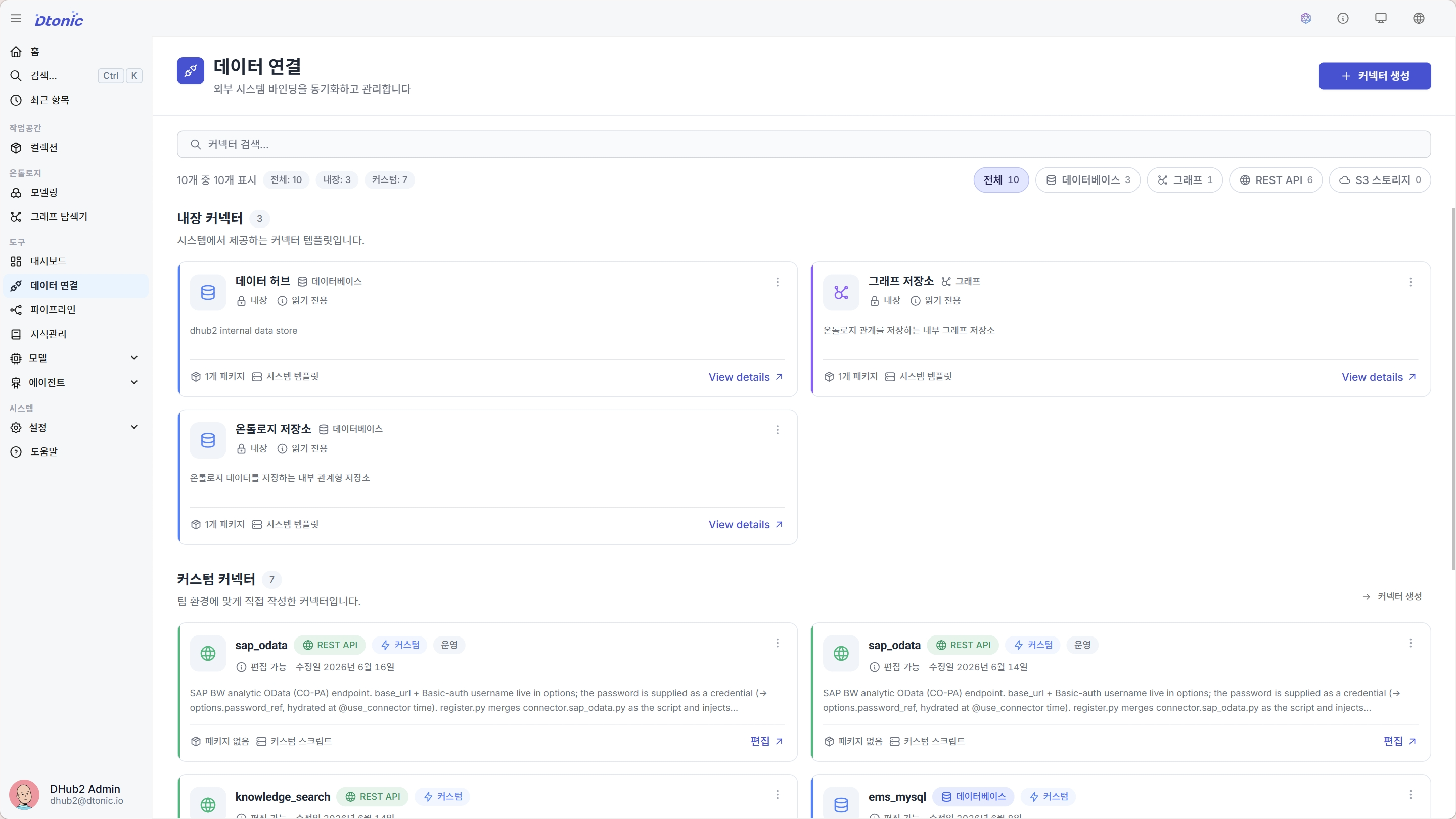The height and width of the screenshot is (819, 1456).
Task: Open more options for knowledge_search card
Action: point(777,795)
